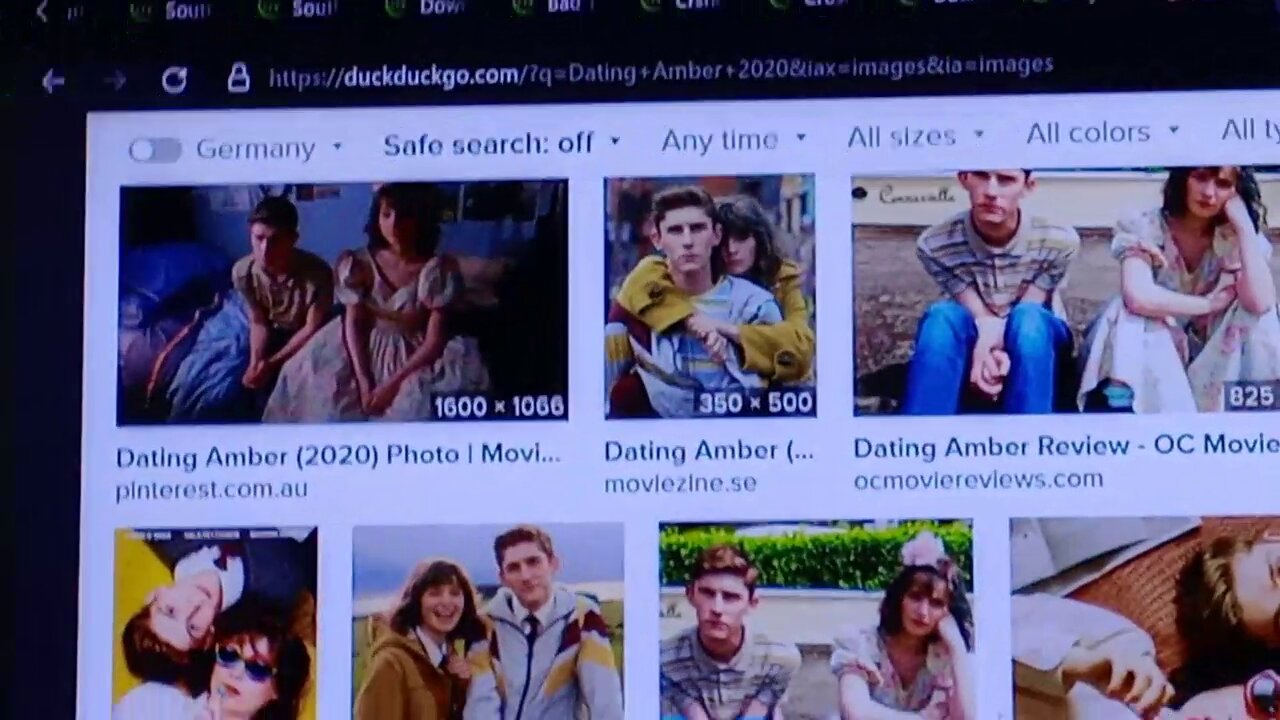1280x720 pixels.
Task: Open the Any time filter dropdown
Action: (x=734, y=140)
